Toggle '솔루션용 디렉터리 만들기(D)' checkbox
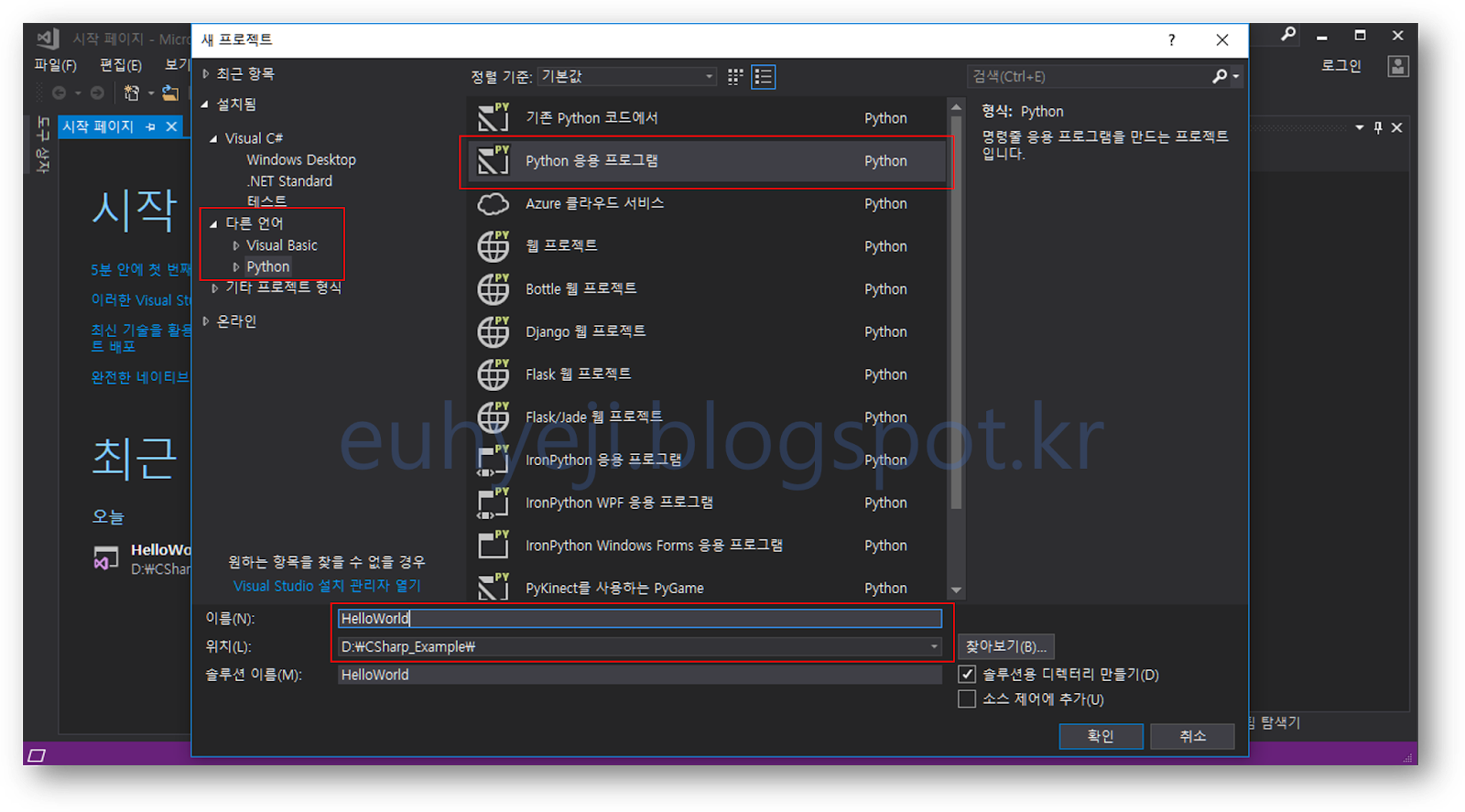The height and width of the screenshot is (812, 1465). pos(967,674)
